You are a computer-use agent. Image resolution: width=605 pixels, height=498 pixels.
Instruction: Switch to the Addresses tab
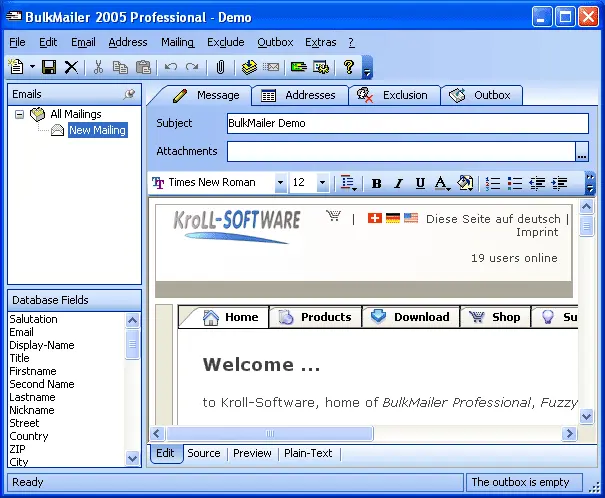(x=299, y=95)
